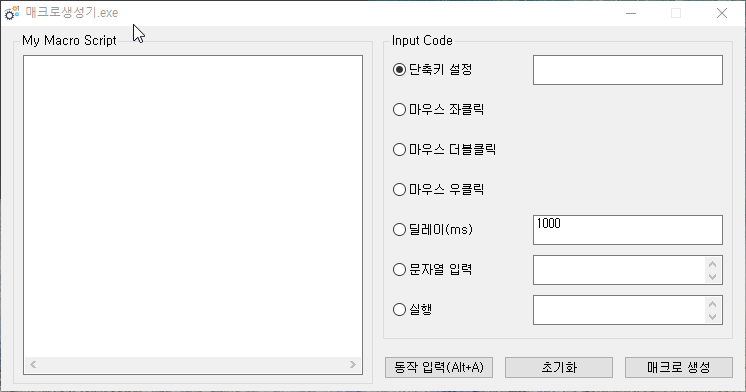Minimize the 매크로생성기 window
This screenshot has height=392, width=746.
pyautogui.click(x=631, y=13)
